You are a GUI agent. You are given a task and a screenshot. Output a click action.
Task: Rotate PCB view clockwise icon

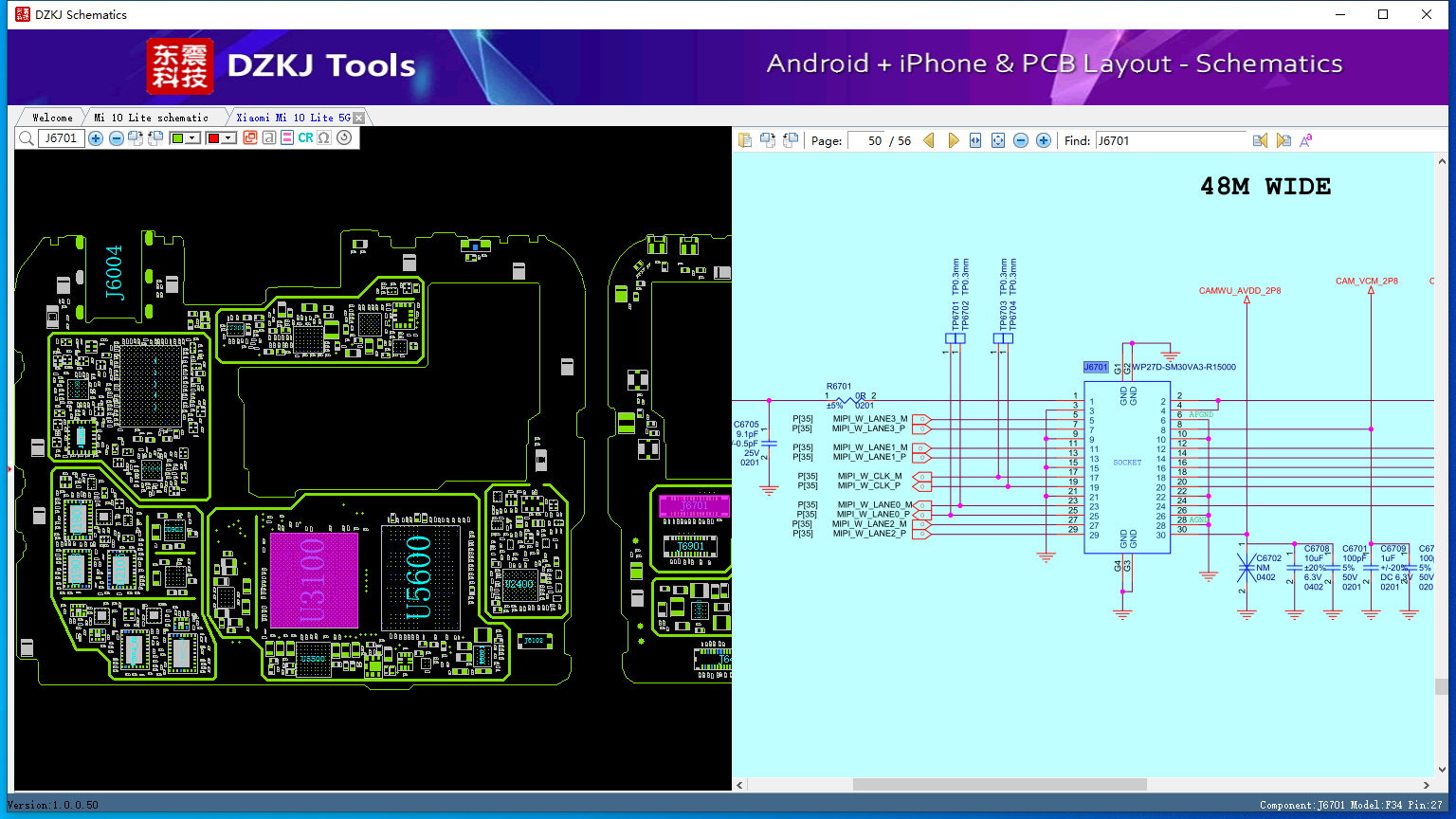pos(136,138)
